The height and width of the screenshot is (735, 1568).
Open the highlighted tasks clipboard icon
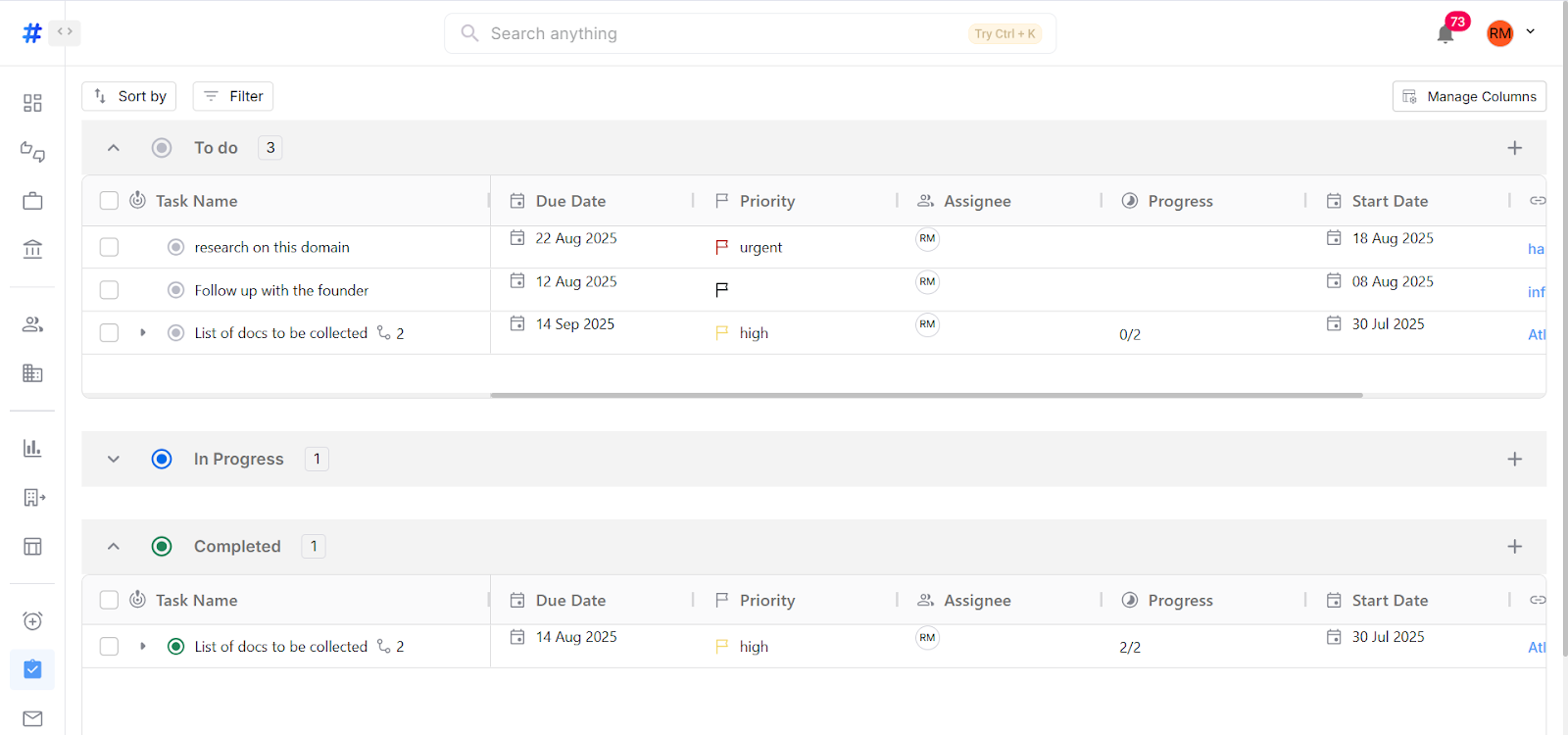click(x=32, y=669)
